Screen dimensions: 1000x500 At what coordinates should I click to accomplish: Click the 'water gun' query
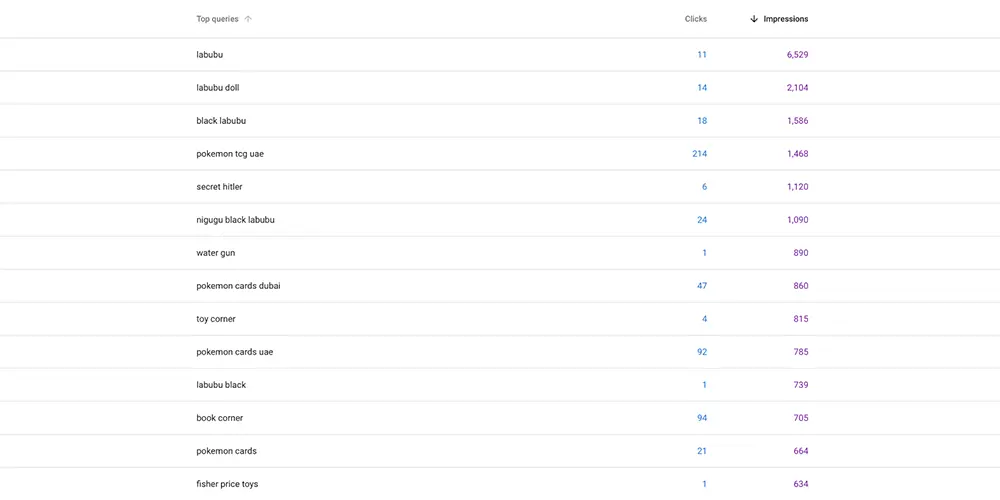[216, 253]
